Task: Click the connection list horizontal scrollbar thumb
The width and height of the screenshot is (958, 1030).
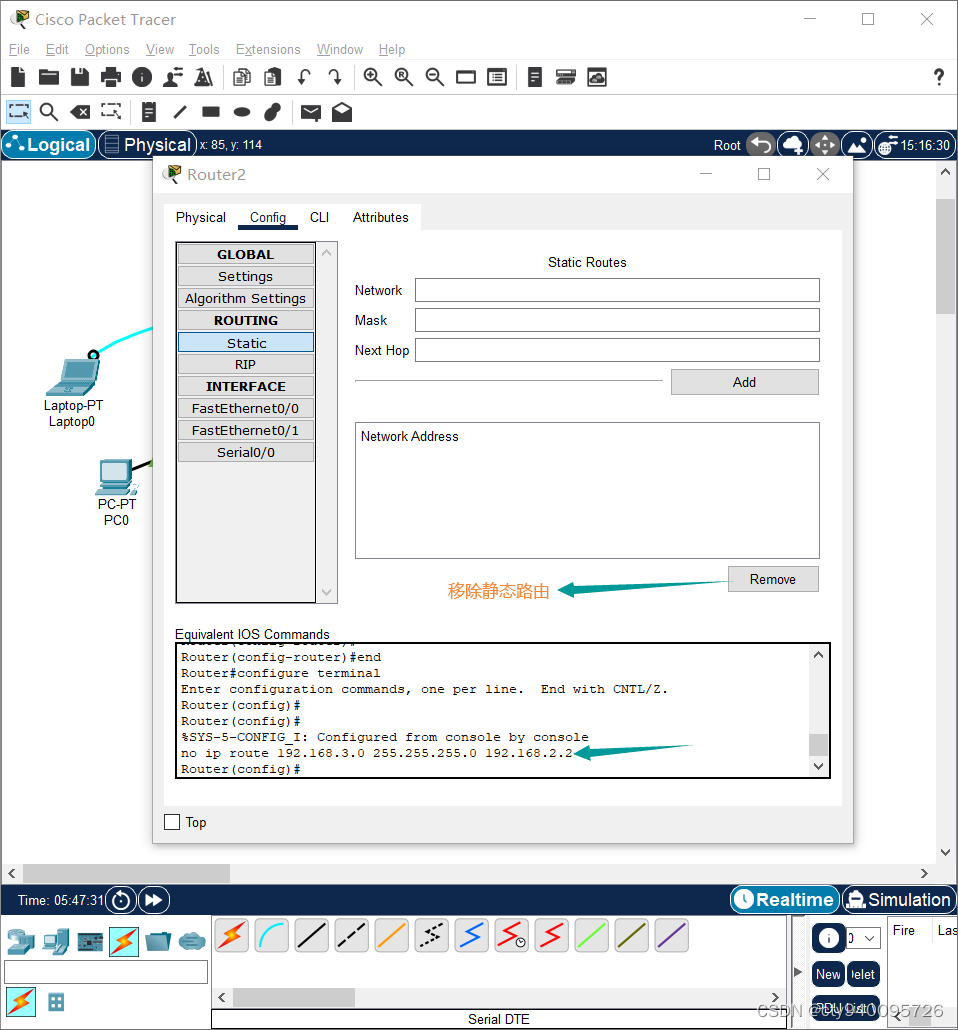Action: click(x=294, y=997)
